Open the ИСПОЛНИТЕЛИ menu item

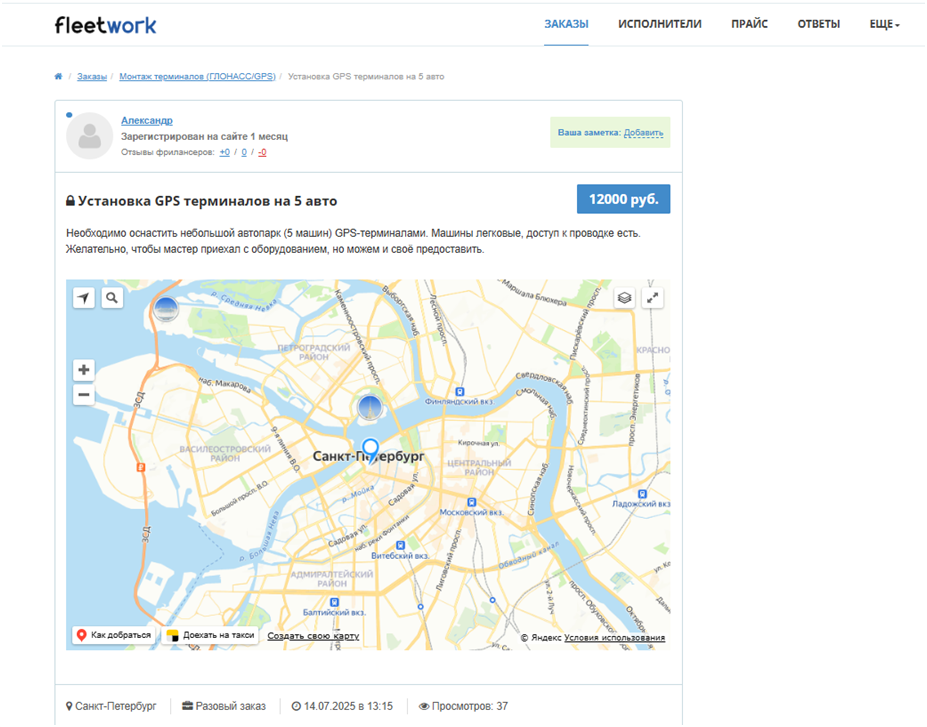pyautogui.click(x=660, y=24)
